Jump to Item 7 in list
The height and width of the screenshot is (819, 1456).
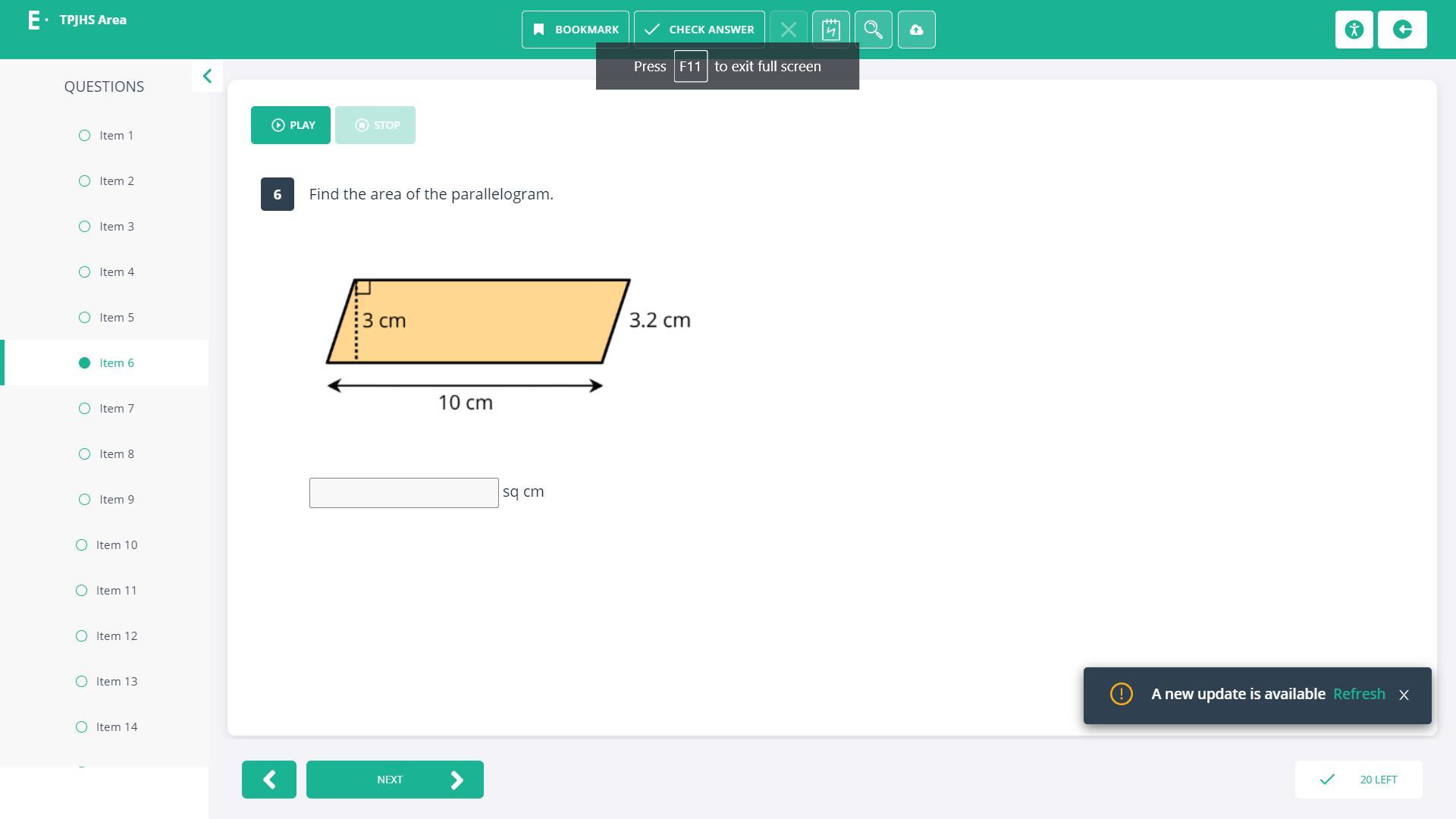117,409
